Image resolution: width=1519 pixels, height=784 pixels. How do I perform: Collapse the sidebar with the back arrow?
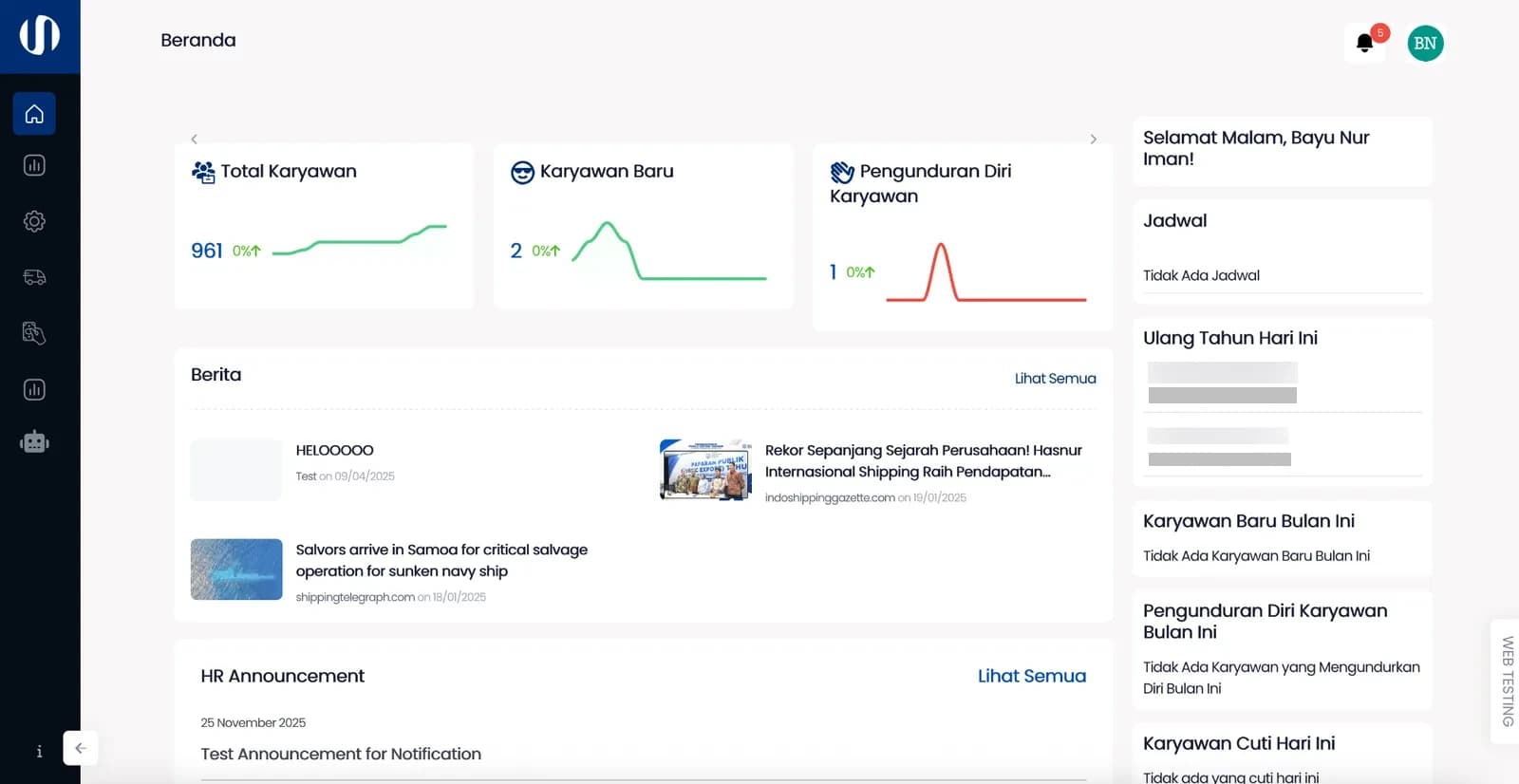[x=81, y=748]
